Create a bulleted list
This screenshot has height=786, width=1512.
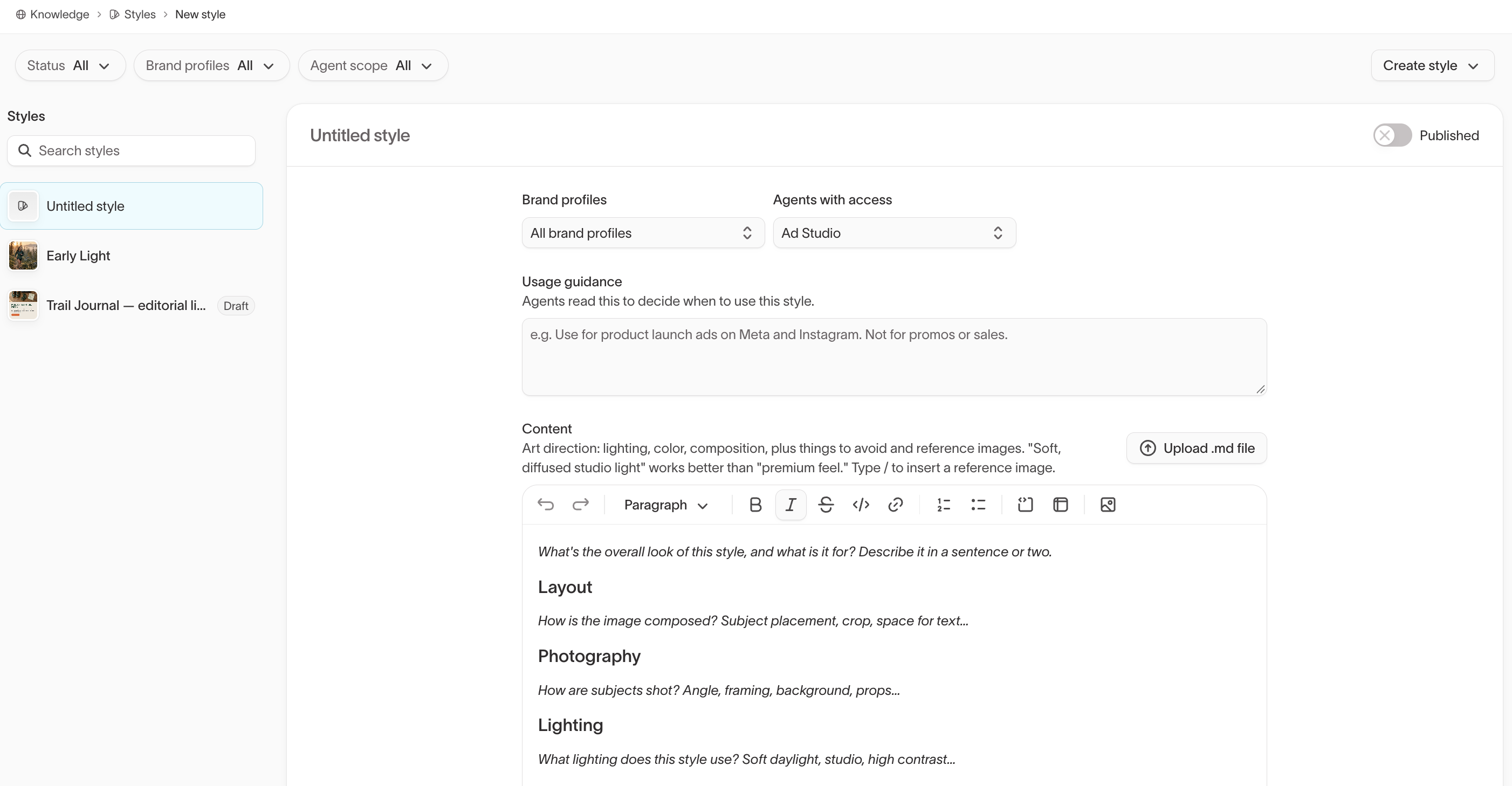979,505
